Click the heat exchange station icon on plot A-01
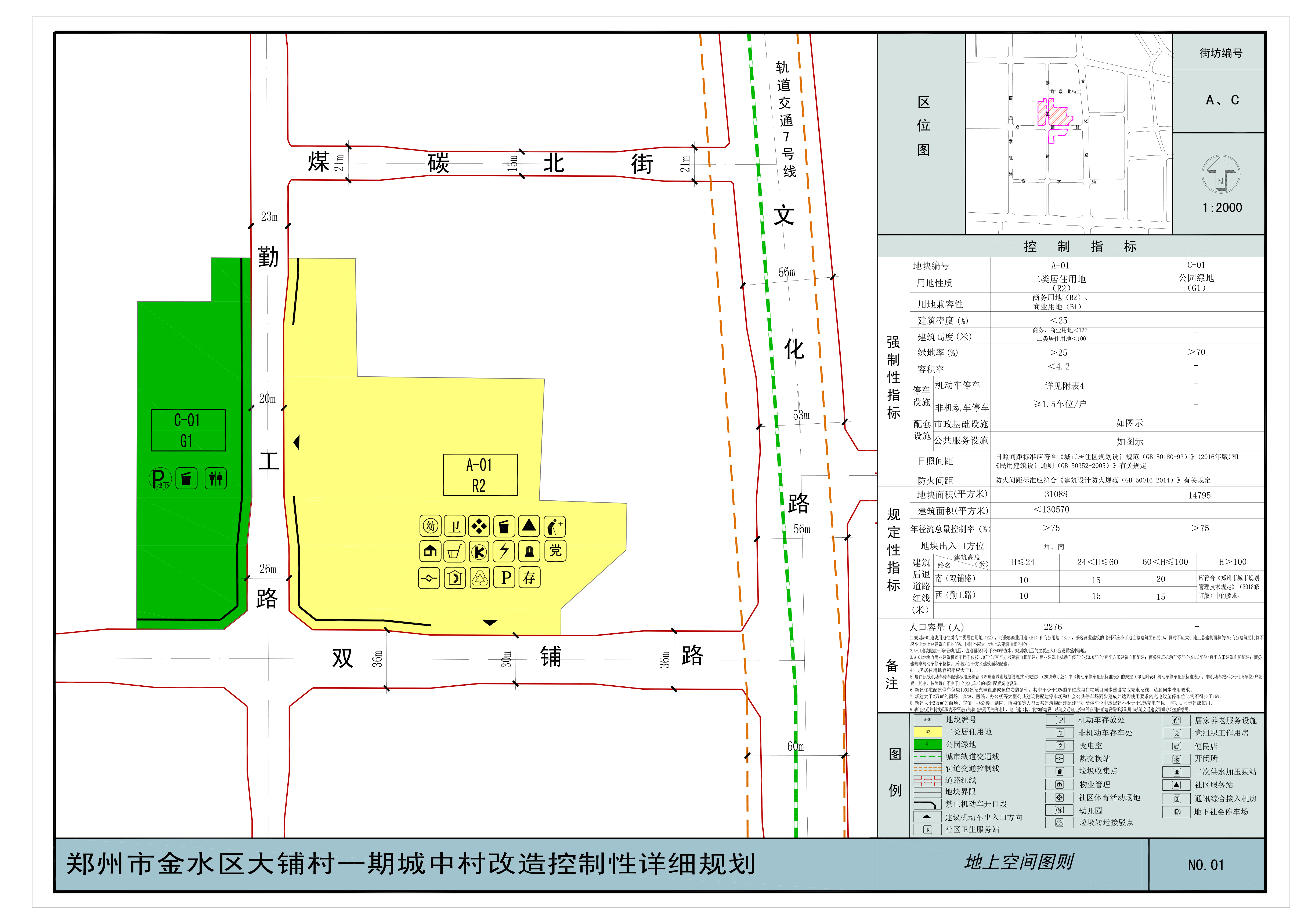The image size is (1308, 924). pos(429,579)
